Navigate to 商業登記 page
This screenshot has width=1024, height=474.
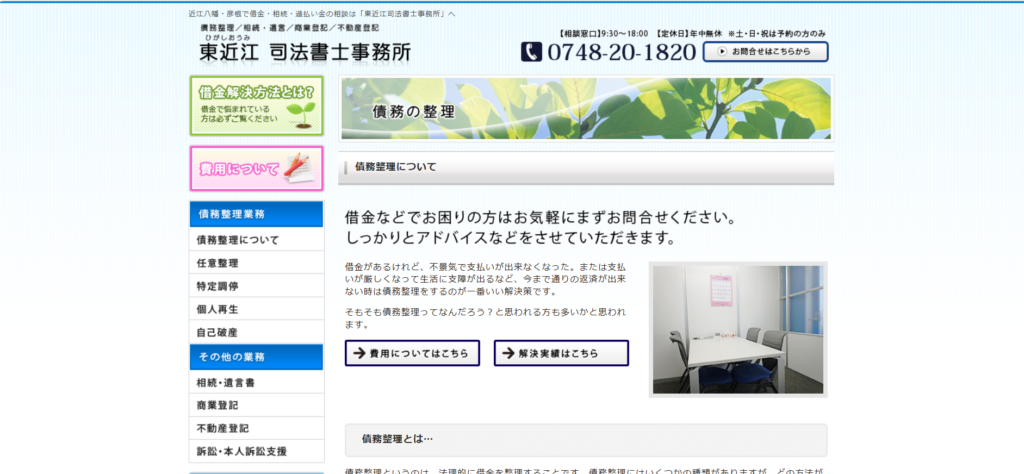256,405
